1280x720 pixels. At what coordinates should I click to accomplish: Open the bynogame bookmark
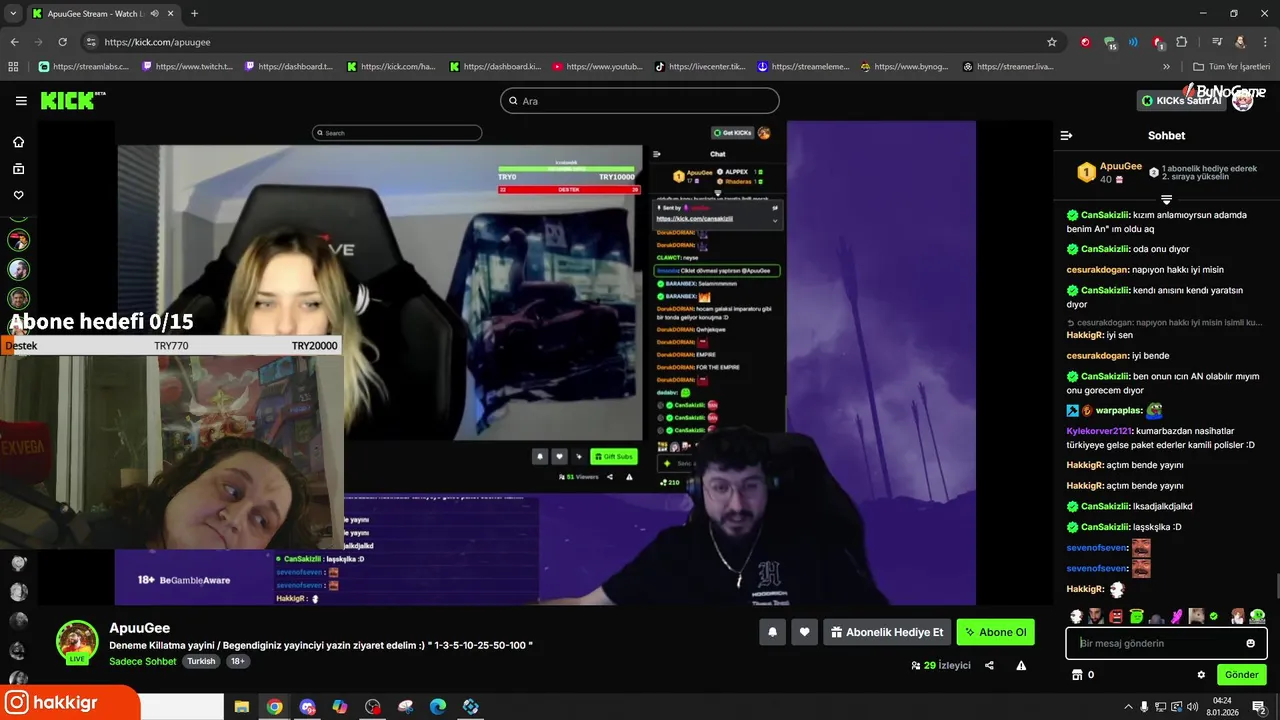(x=906, y=67)
